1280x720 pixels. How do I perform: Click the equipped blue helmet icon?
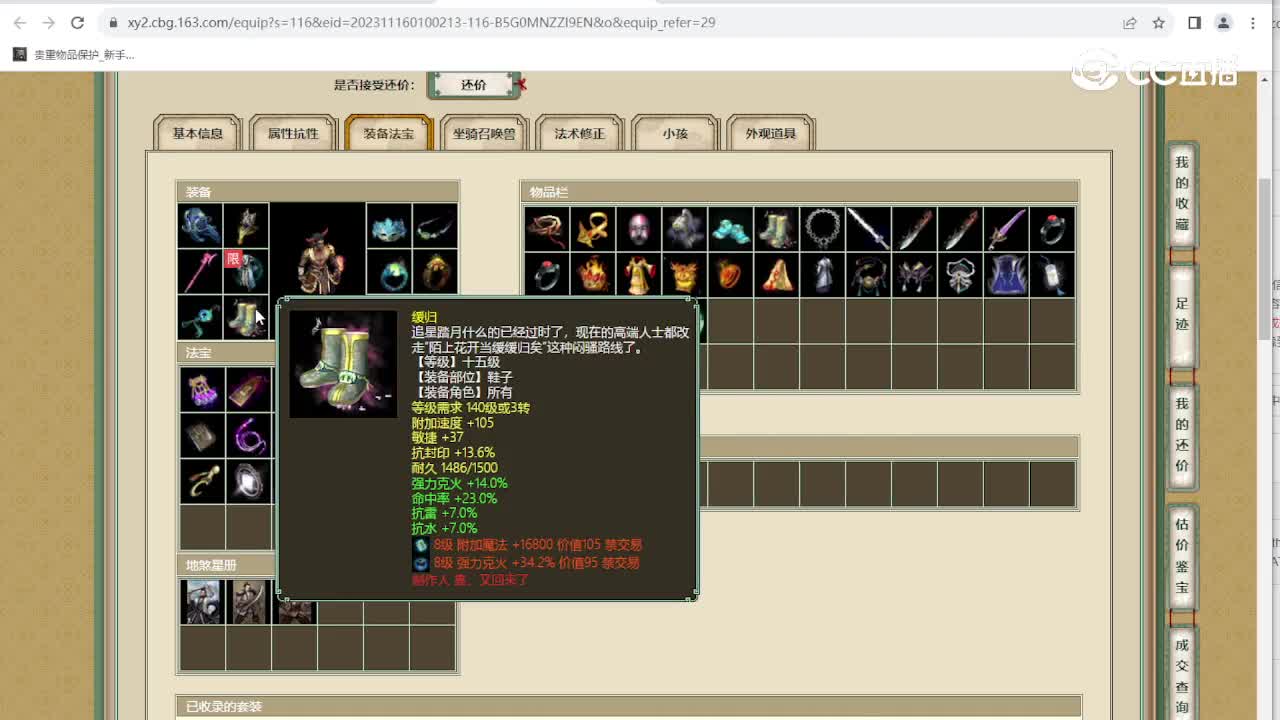tap(201, 226)
